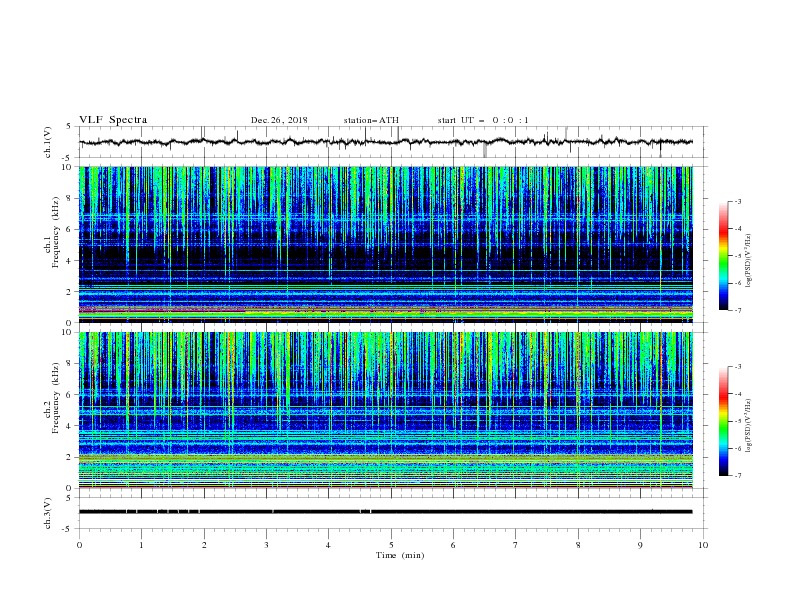
Task: Click the "-3" tick on ch.2 colorbar
Action: (x=738, y=367)
